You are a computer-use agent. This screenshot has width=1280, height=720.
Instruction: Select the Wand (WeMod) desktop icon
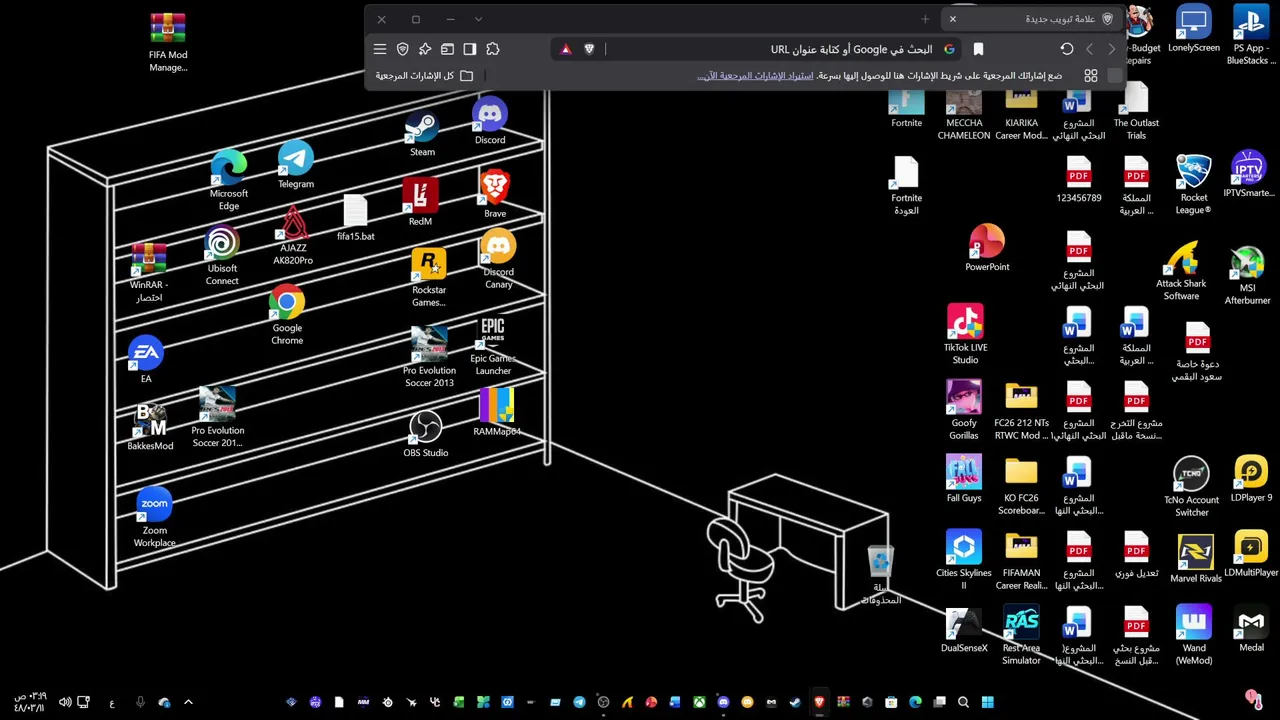pyautogui.click(x=1194, y=635)
